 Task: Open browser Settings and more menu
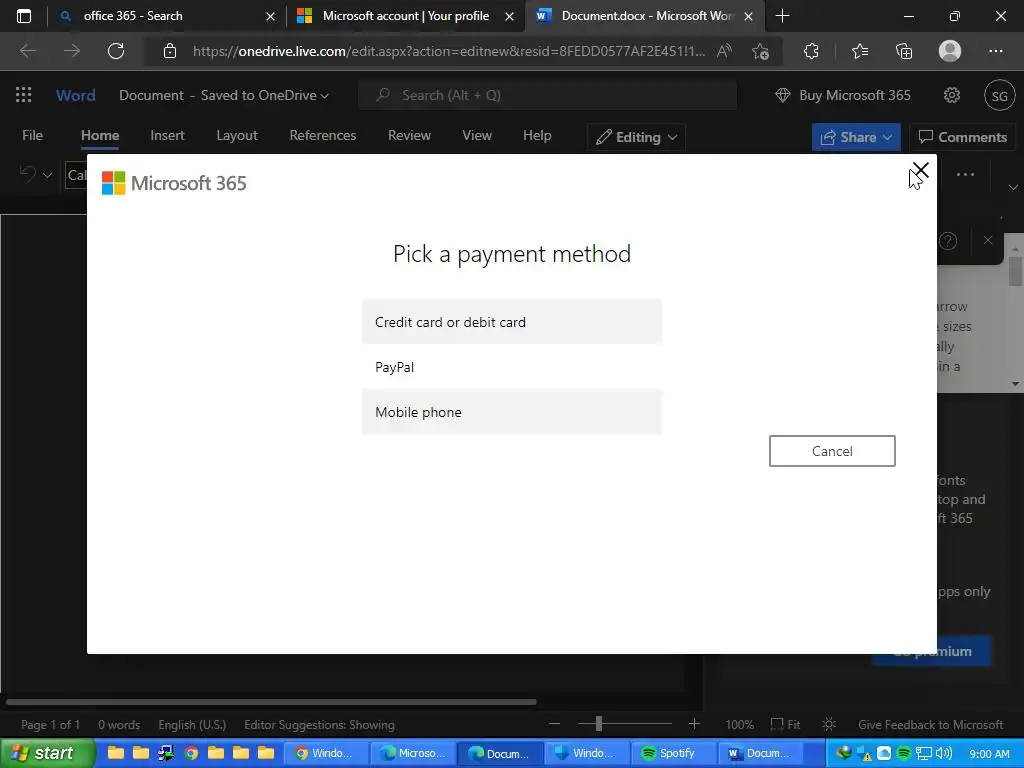(x=995, y=51)
